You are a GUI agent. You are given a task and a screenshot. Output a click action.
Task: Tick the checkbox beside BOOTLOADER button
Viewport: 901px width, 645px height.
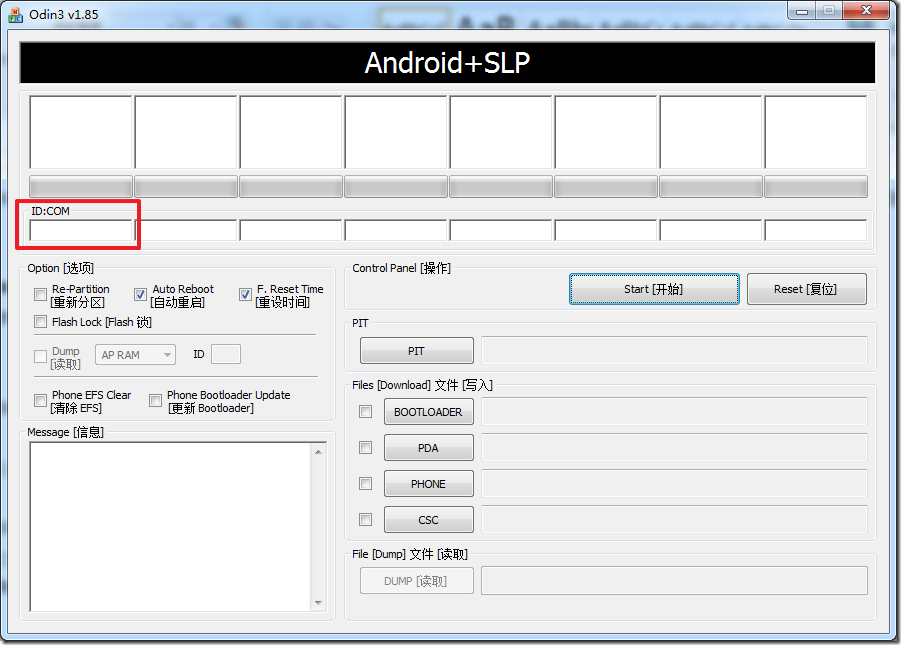point(365,412)
